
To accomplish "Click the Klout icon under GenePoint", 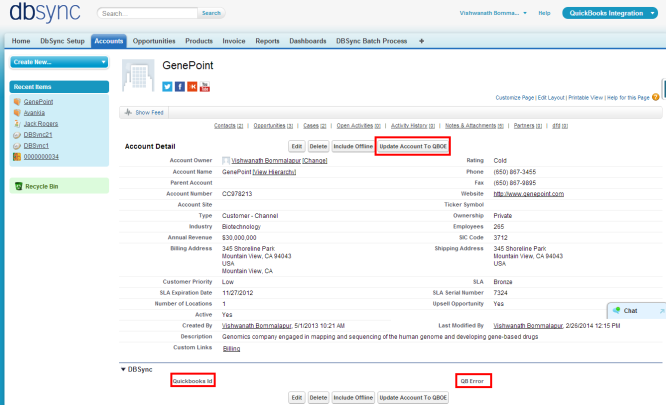I will (x=192, y=87).
